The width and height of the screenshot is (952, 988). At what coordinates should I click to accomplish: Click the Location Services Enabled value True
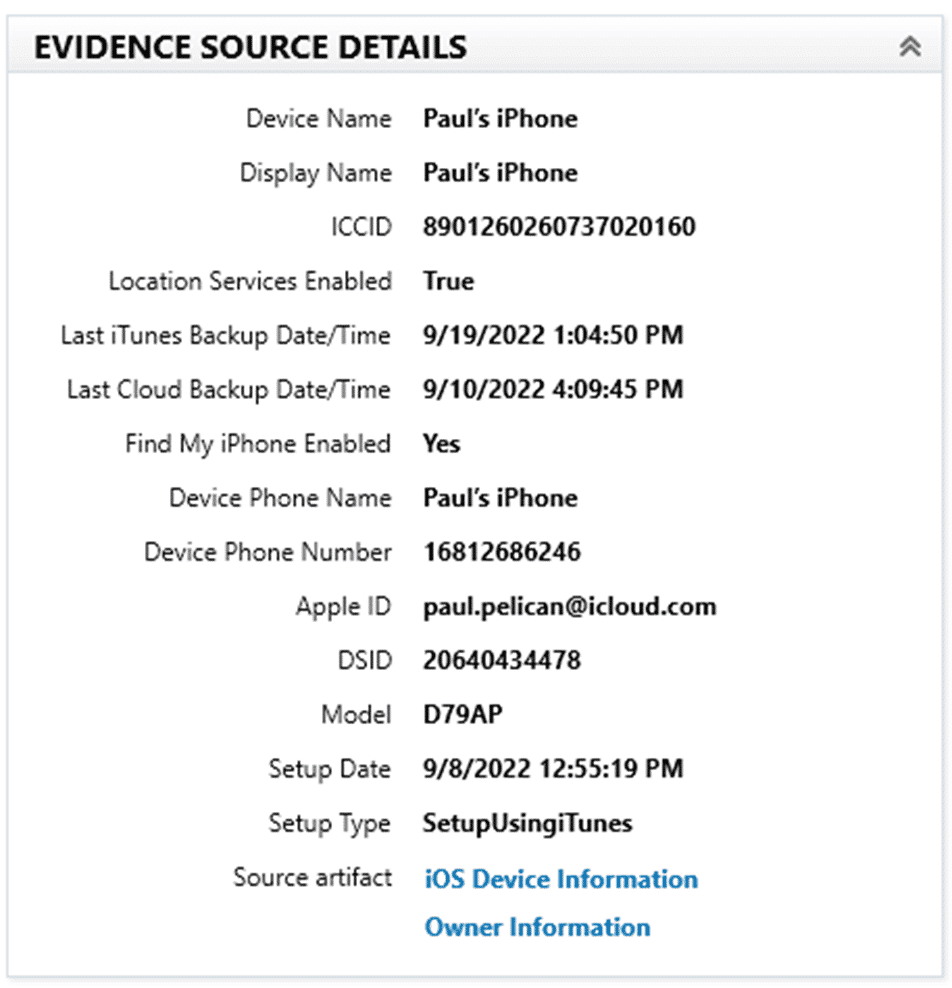click(449, 281)
